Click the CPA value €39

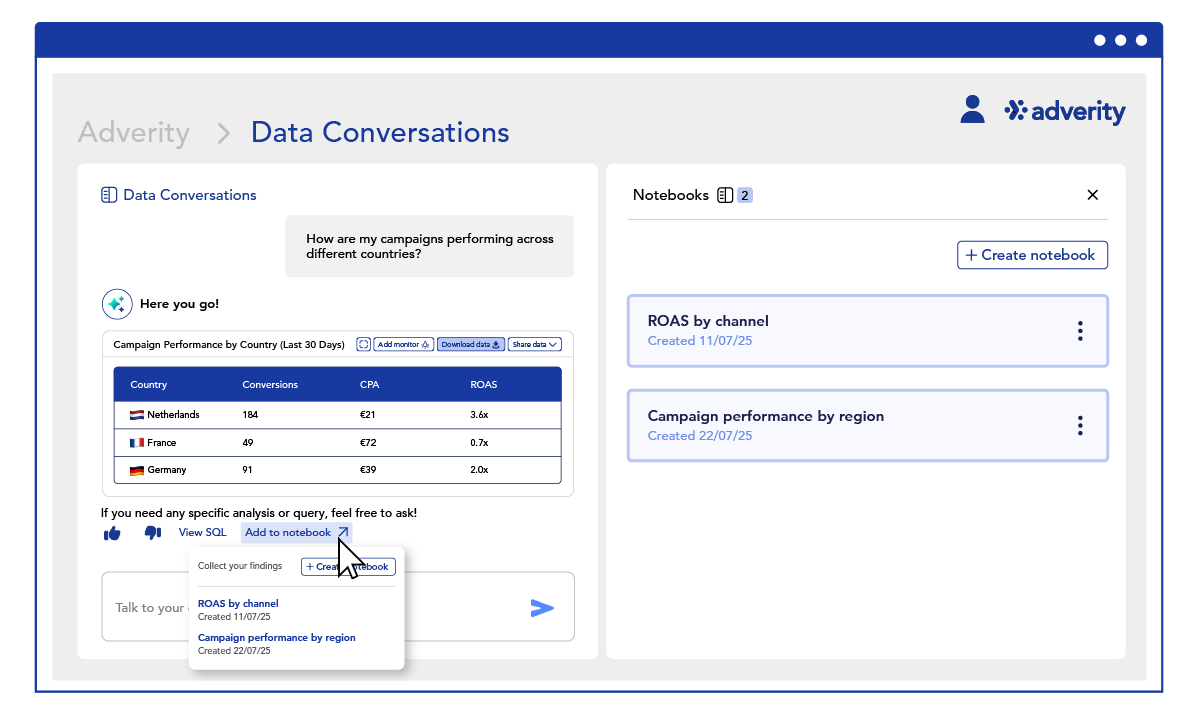367,470
